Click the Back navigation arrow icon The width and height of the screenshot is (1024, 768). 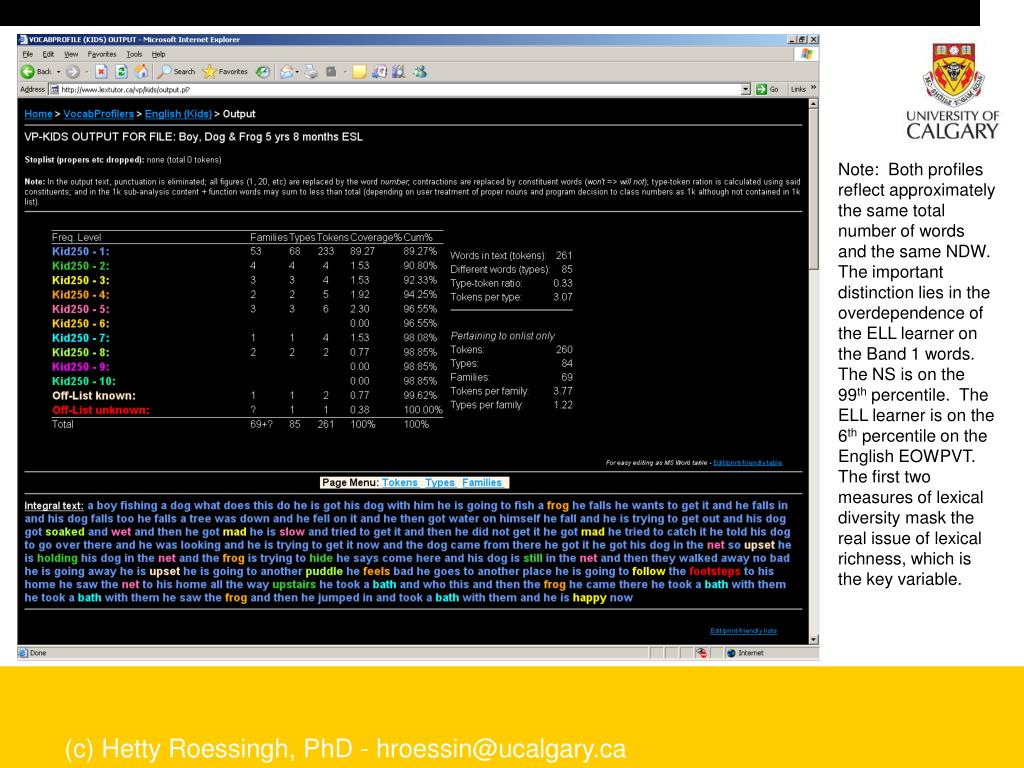point(27,71)
